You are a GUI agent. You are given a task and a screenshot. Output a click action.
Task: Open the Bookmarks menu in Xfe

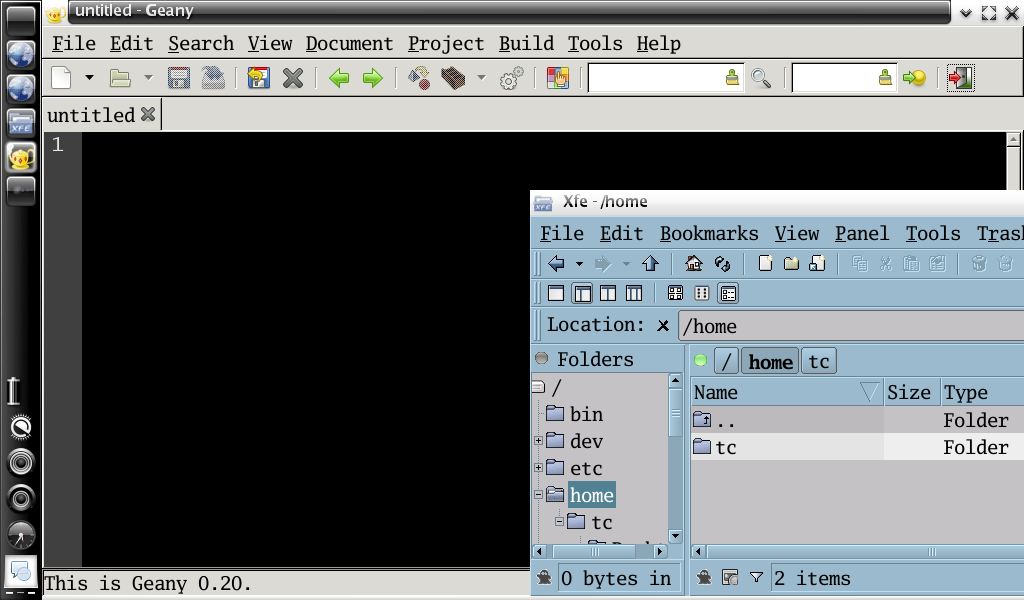[709, 234]
